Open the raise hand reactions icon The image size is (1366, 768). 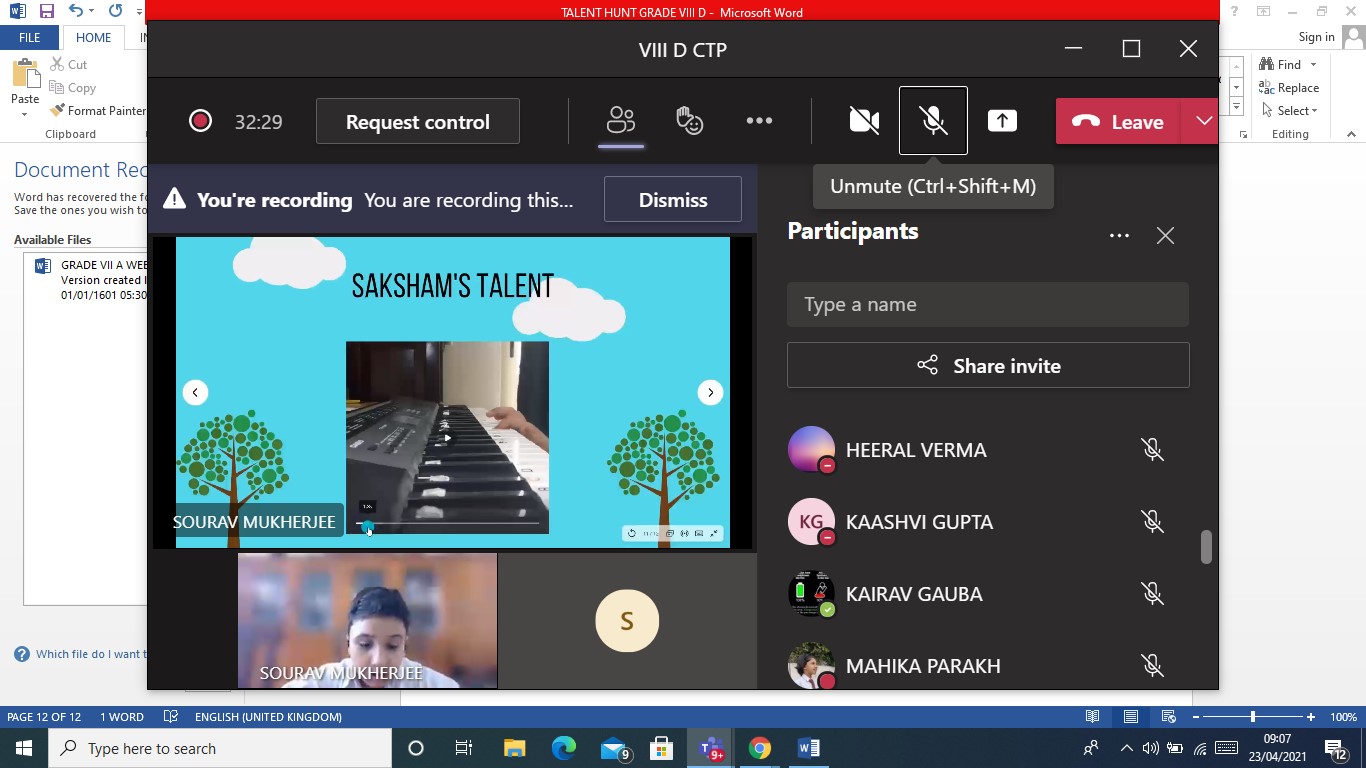coord(689,121)
